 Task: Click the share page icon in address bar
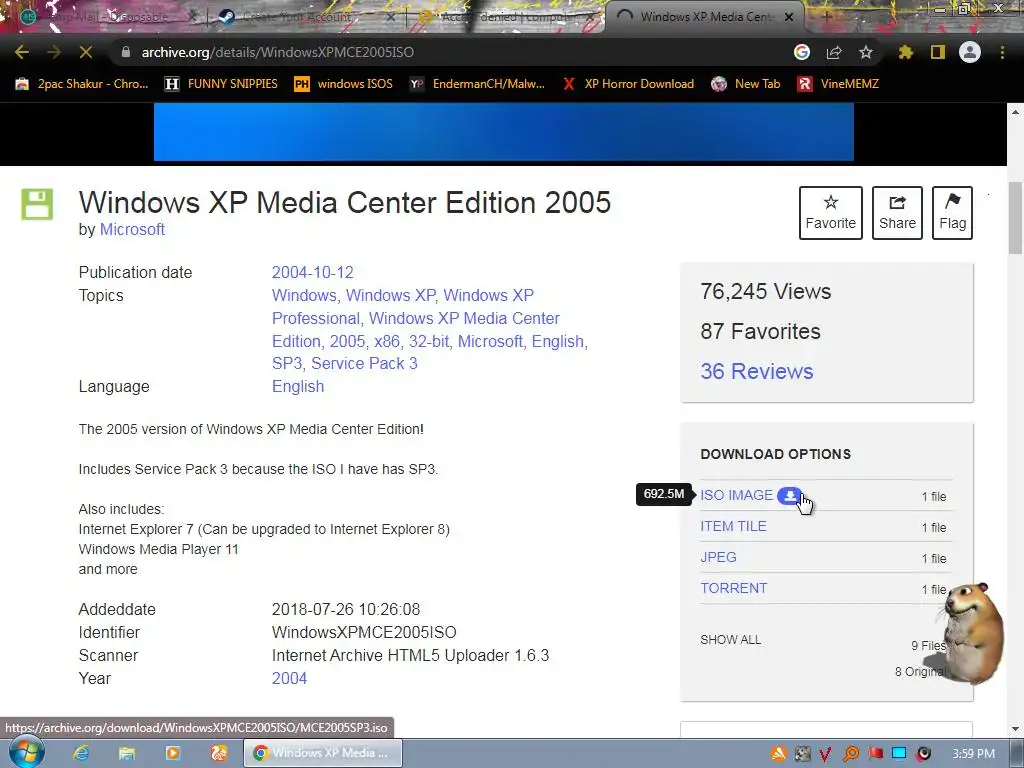(834, 52)
